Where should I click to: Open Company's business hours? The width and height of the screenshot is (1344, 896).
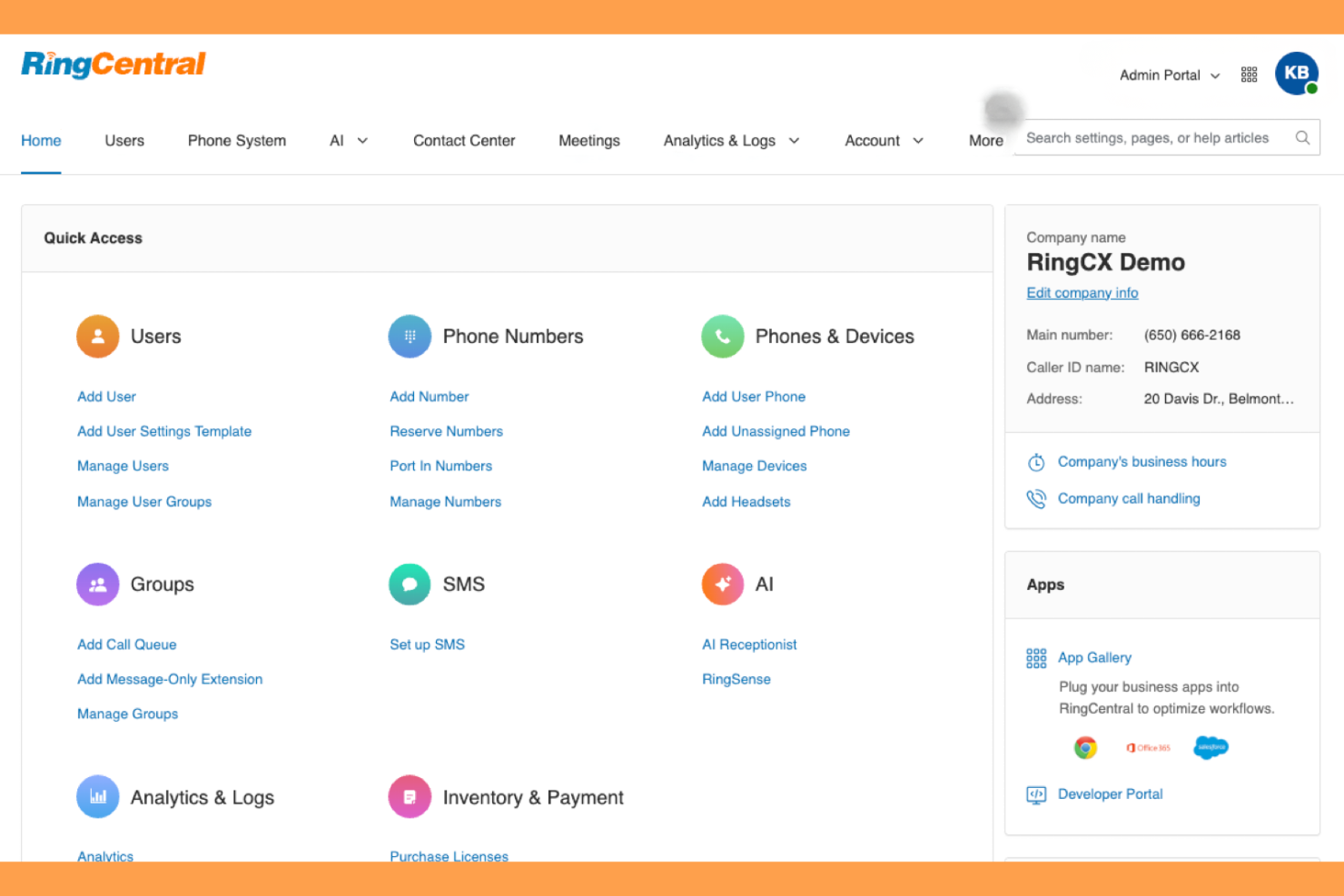tap(1141, 462)
